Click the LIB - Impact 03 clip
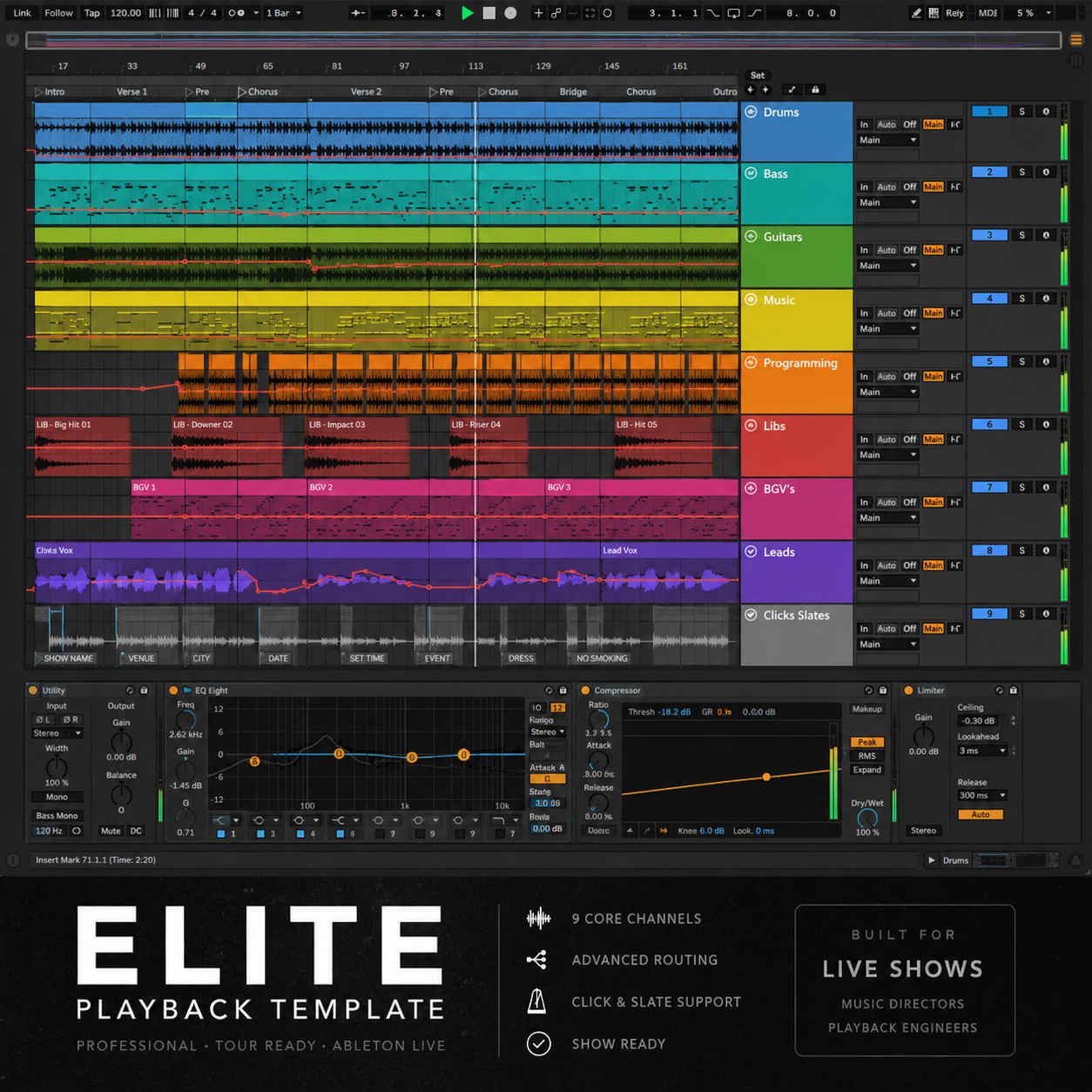 [x=358, y=445]
